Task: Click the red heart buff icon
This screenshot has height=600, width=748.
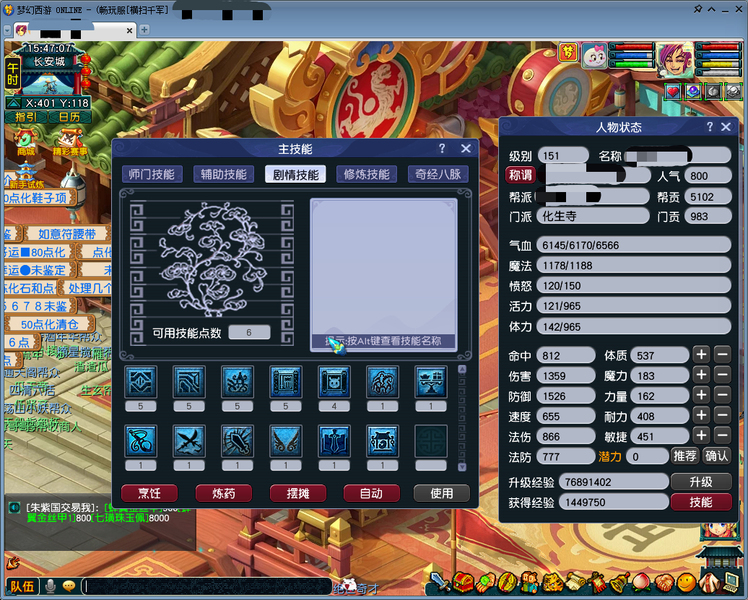Action: pyautogui.click(x=673, y=92)
